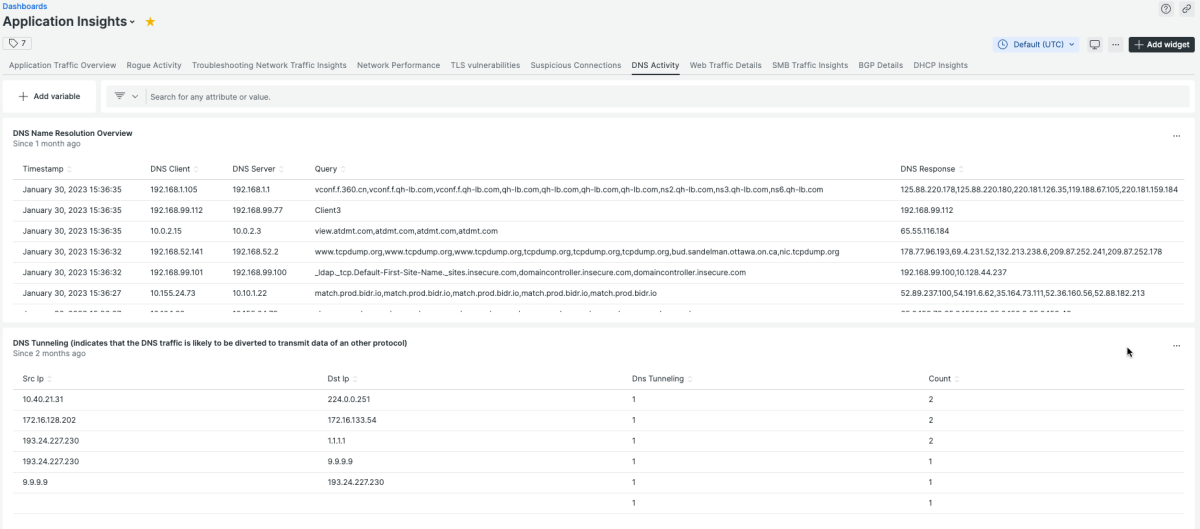Click the filter icon in search bar
The image size is (1200, 529).
tap(119, 96)
